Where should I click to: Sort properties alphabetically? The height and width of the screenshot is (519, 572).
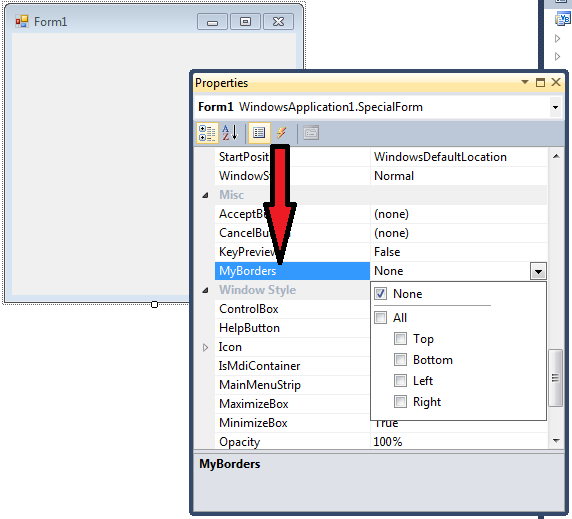pyautogui.click(x=230, y=133)
